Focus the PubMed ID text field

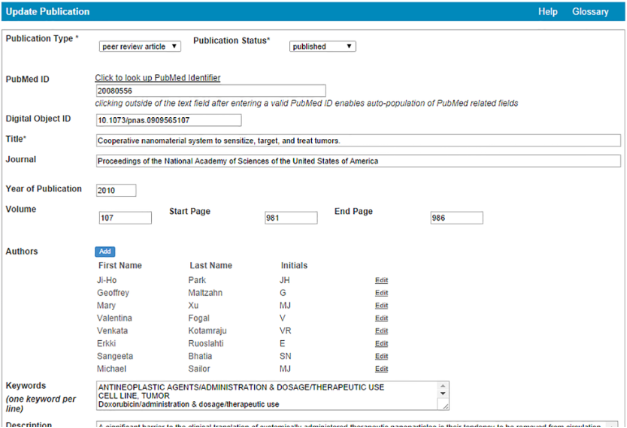coord(210,90)
